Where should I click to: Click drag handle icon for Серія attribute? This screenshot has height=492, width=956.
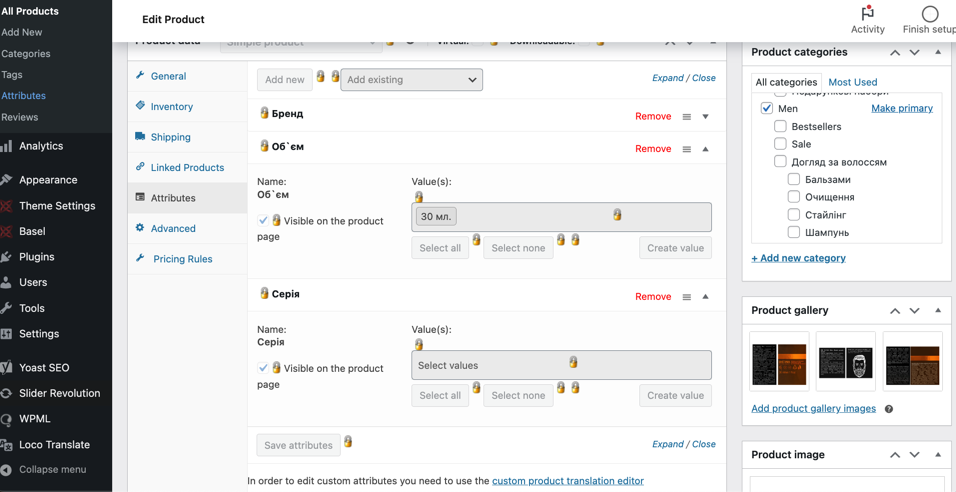pos(687,297)
